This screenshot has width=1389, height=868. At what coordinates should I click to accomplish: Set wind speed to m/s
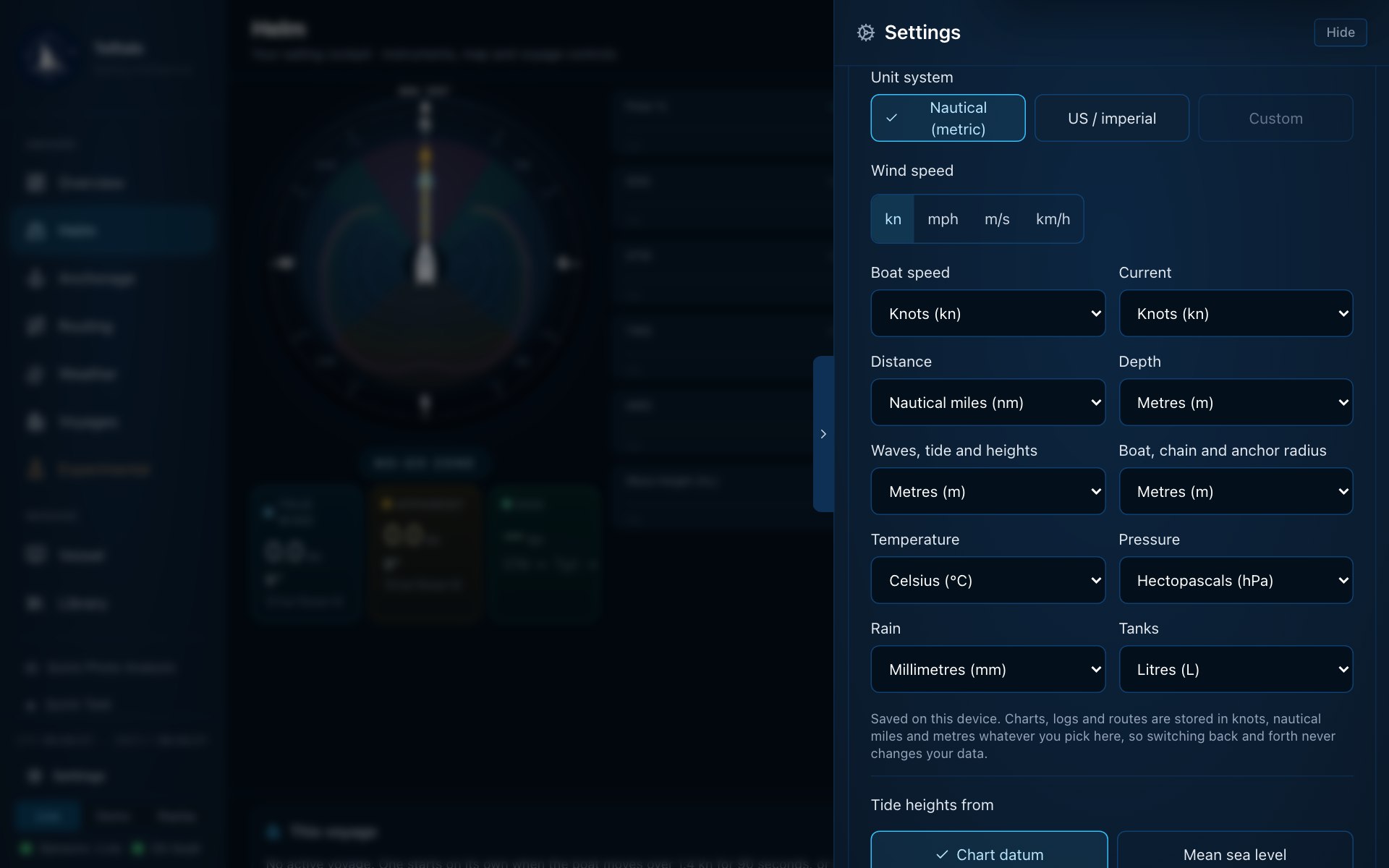click(997, 219)
